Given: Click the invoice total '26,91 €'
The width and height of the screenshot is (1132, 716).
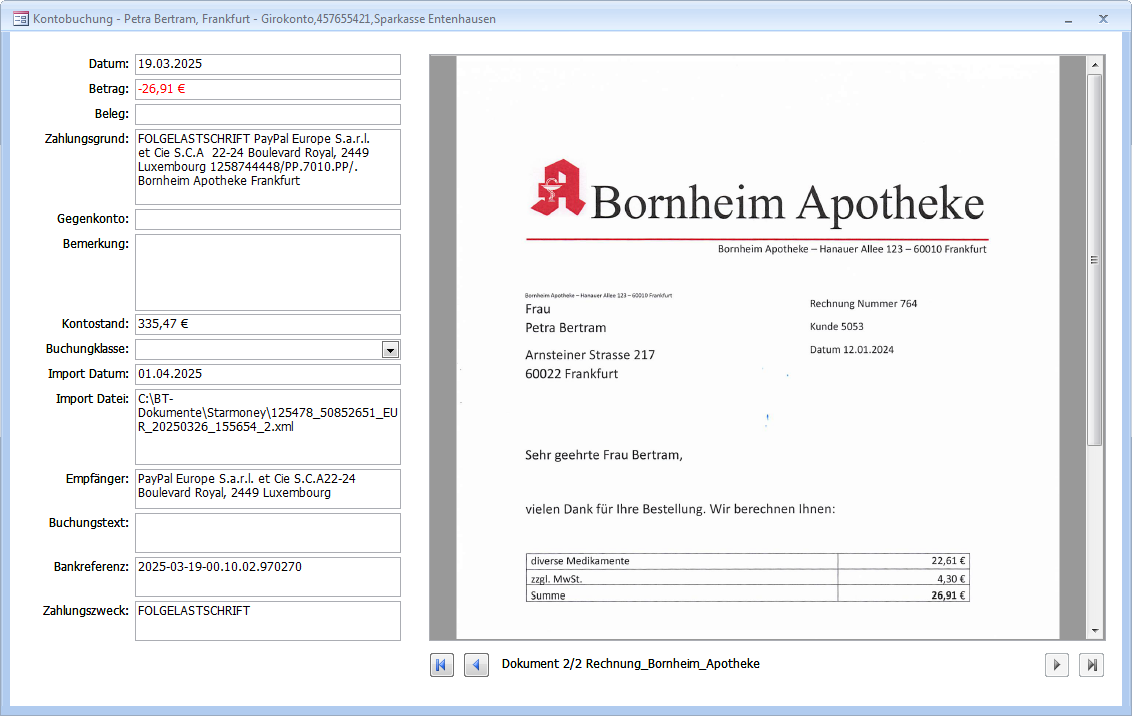Looking at the screenshot, I should 948,595.
